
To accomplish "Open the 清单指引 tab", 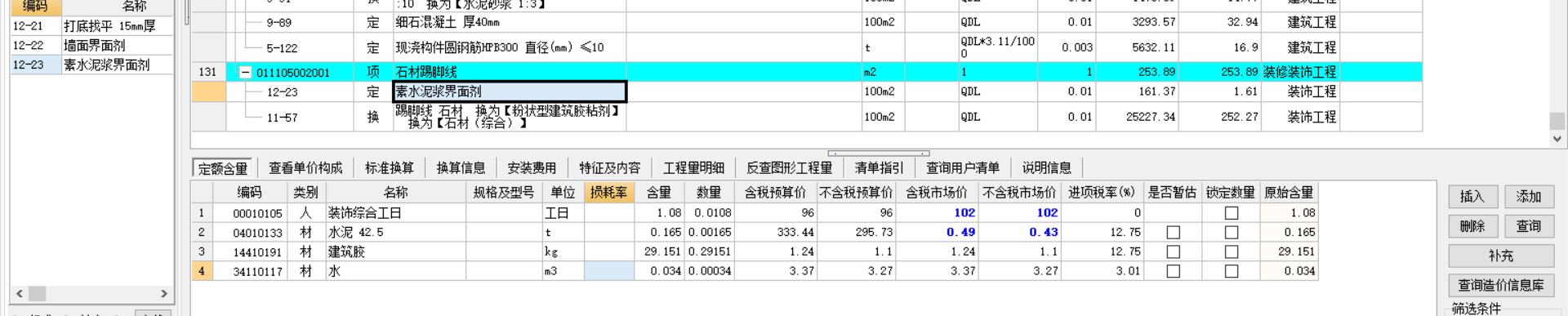I will tap(879, 168).
